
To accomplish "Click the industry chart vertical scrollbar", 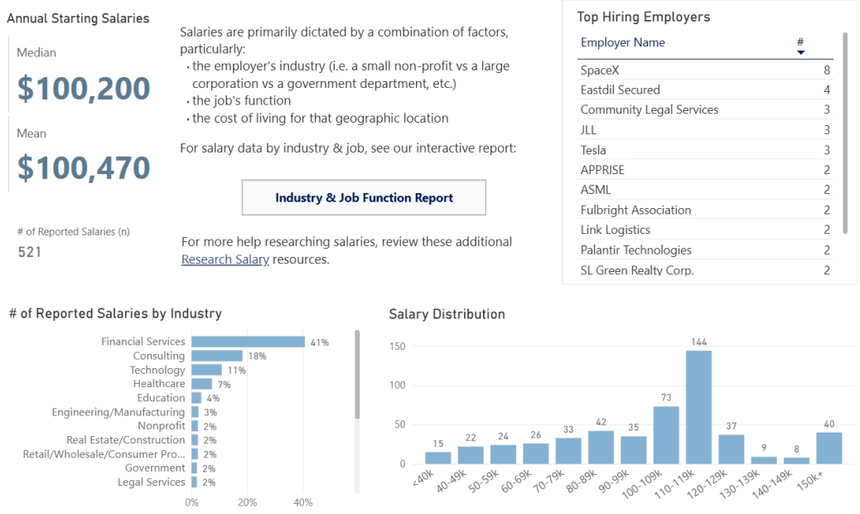I will [x=357, y=375].
